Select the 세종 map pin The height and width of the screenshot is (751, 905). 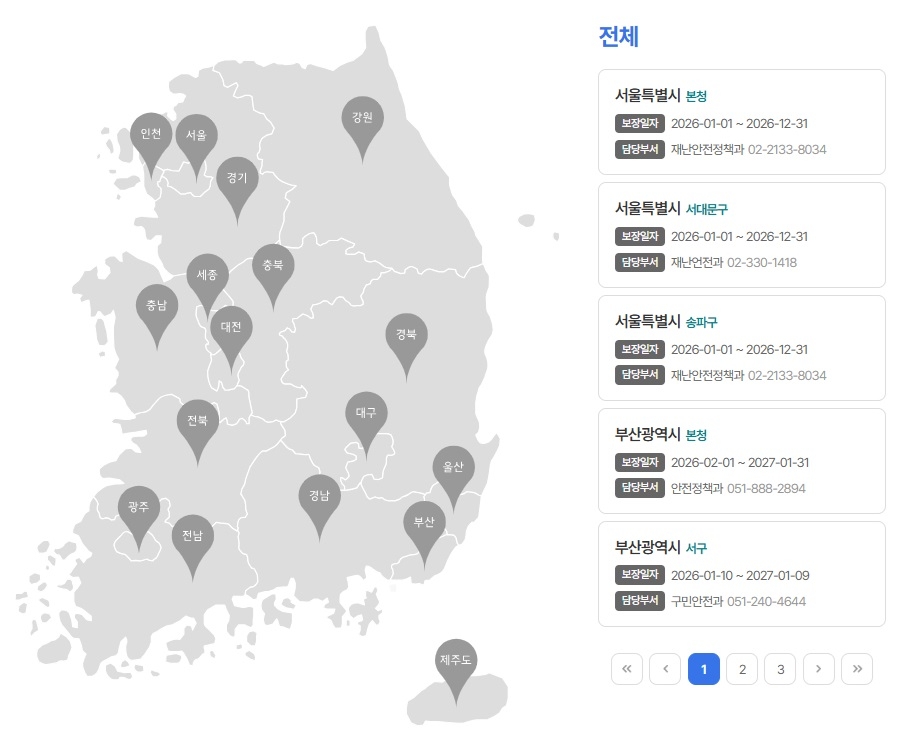tap(207, 274)
